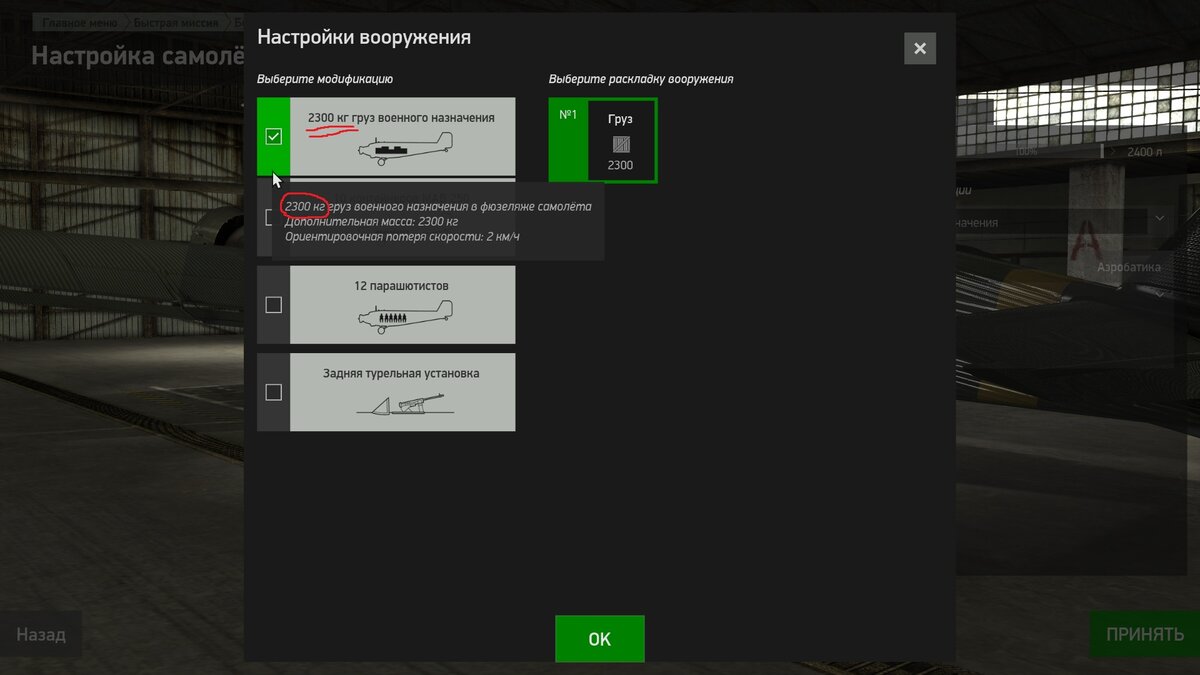Viewport: 1200px width, 675px height.
Task: Click the 12 paratroopers aircraft silhouette icon
Action: tap(387, 318)
